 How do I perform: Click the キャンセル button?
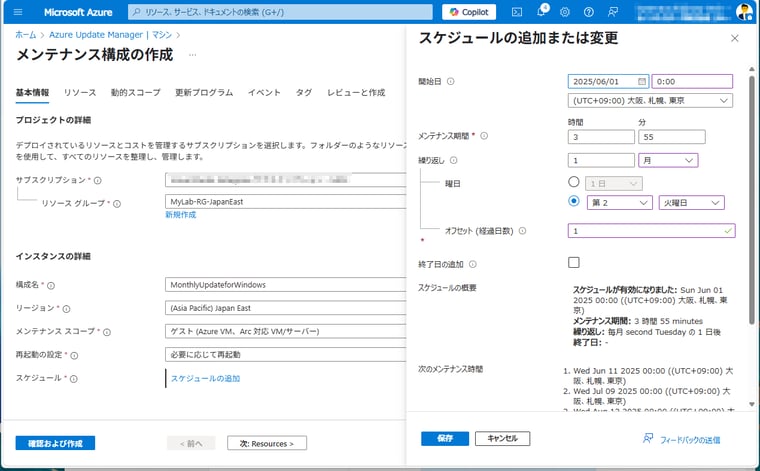point(502,438)
